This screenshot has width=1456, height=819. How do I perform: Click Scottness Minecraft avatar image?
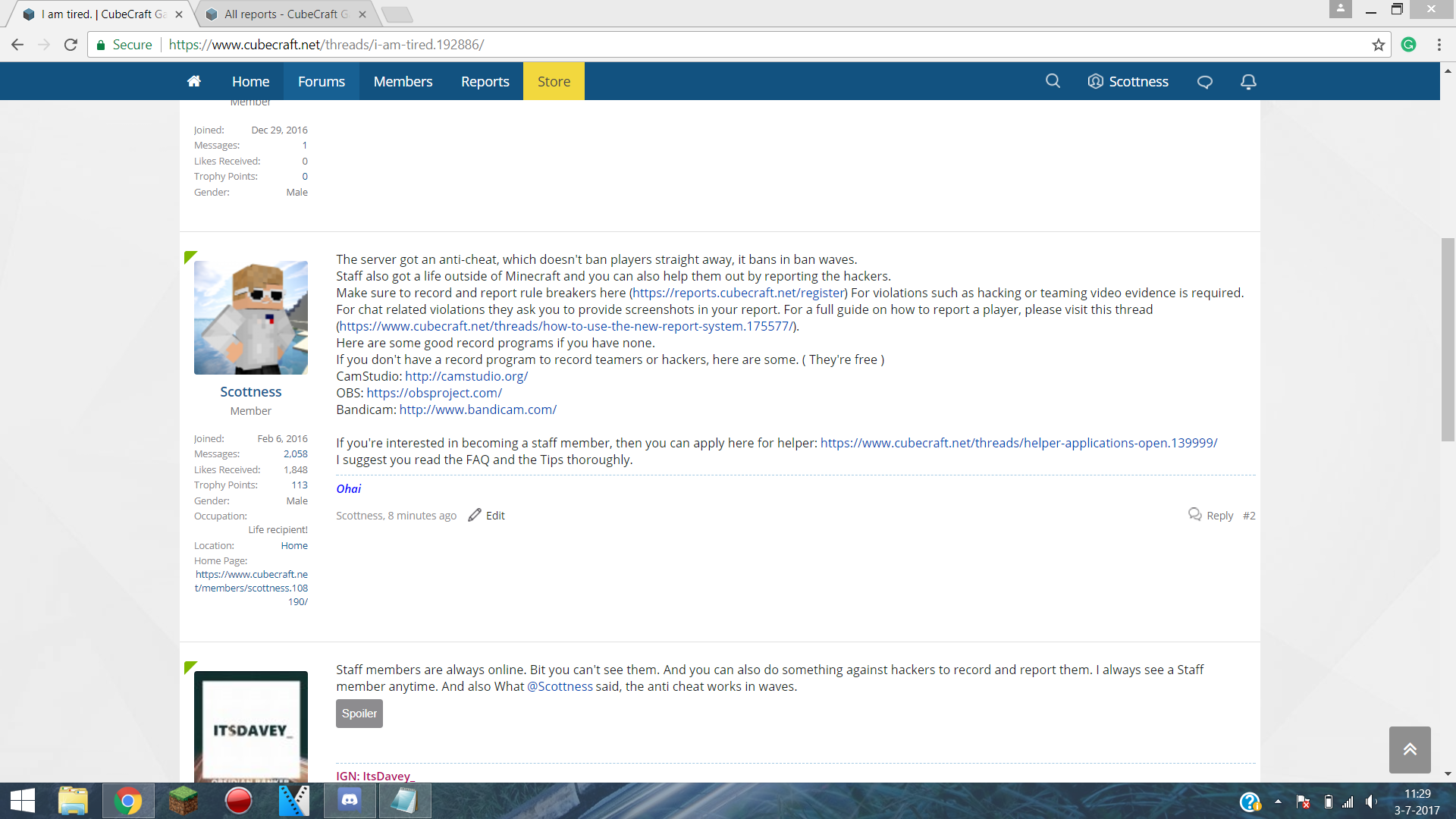coord(251,318)
